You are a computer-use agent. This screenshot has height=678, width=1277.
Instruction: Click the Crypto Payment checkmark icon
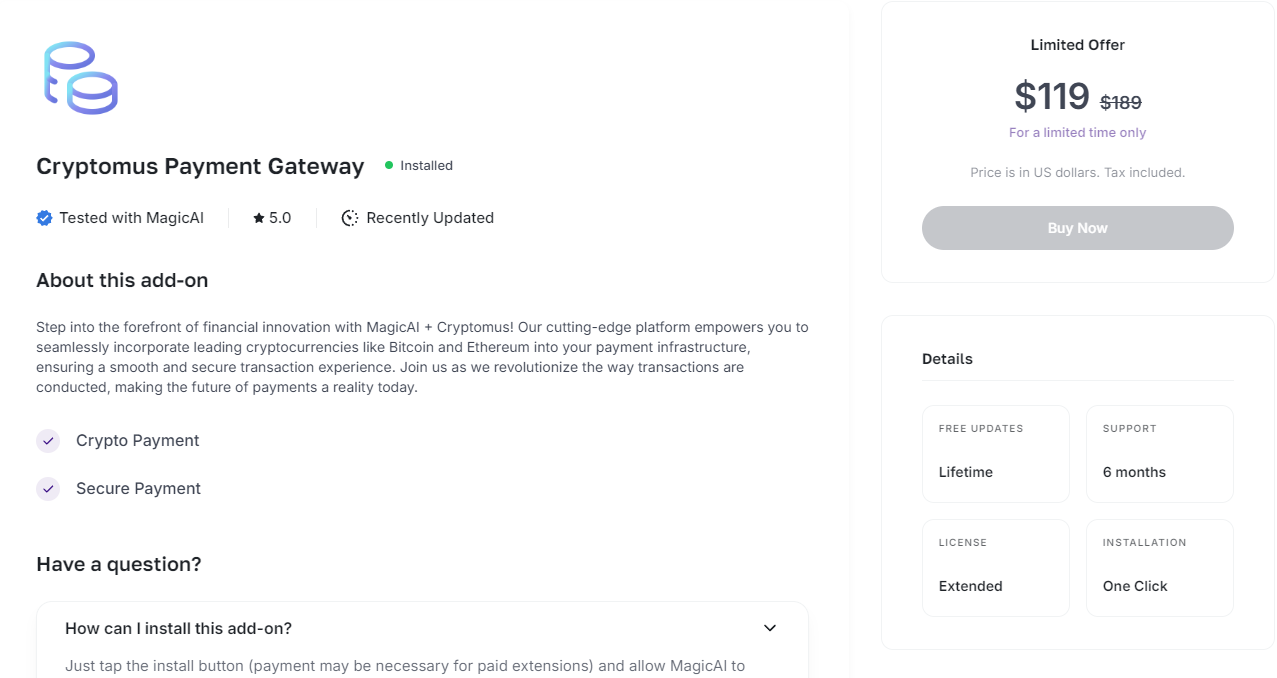click(x=48, y=441)
